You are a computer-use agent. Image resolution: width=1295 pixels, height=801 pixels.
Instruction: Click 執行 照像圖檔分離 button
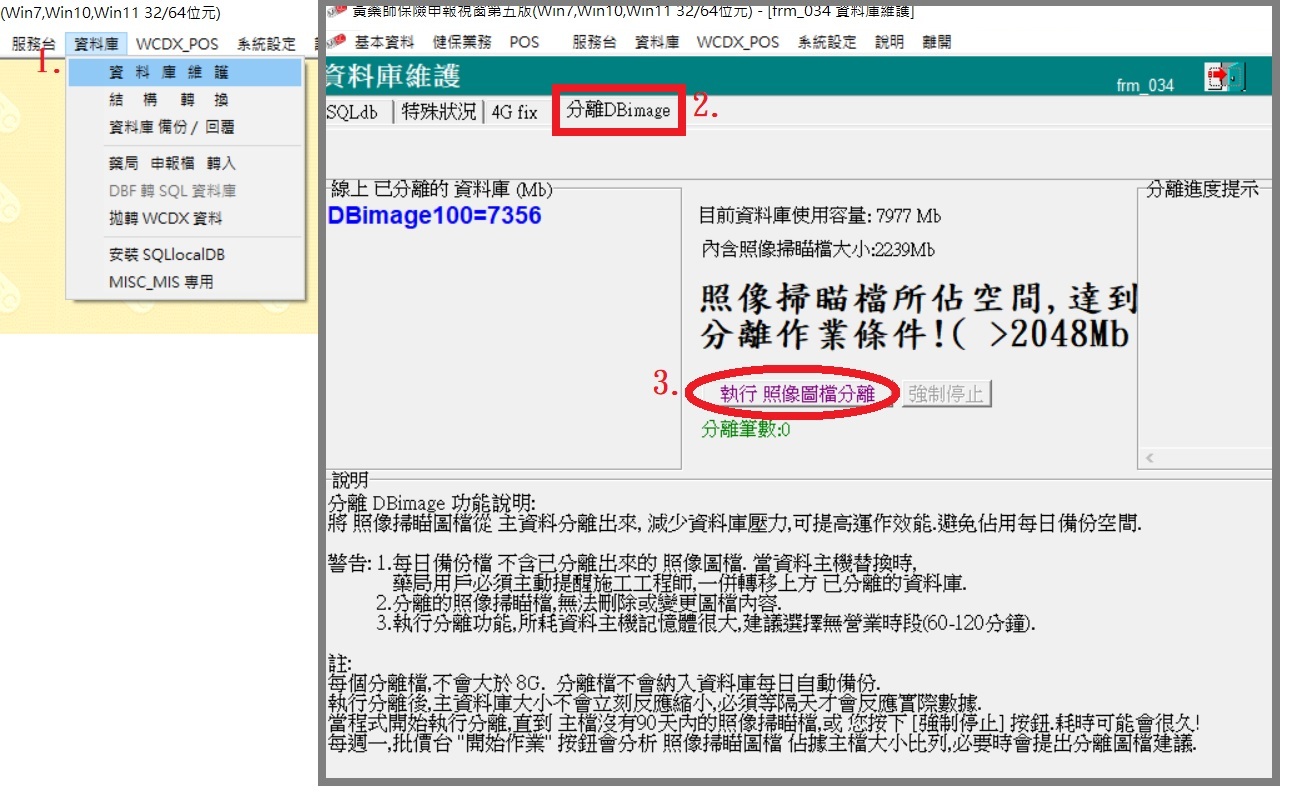coord(798,394)
